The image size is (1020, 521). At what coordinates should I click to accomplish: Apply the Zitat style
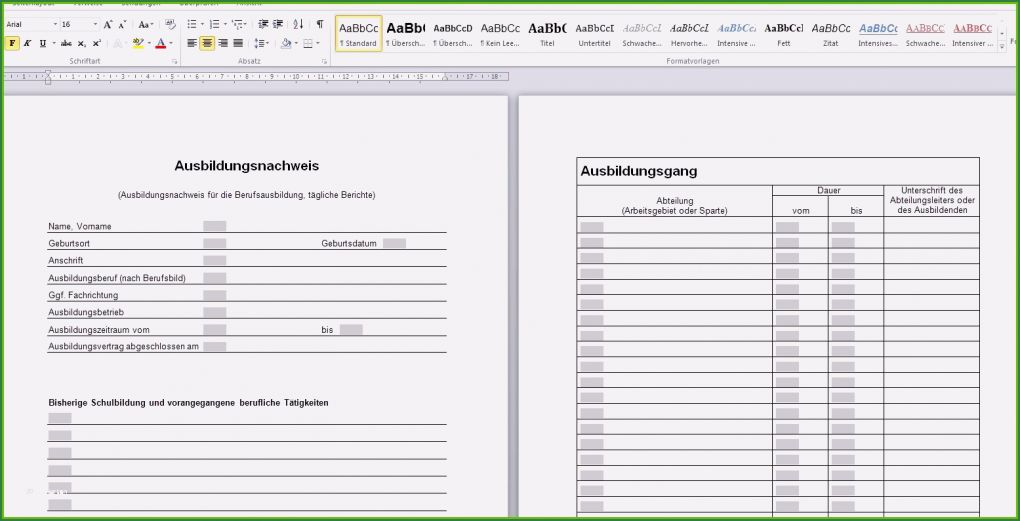[831, 34]
